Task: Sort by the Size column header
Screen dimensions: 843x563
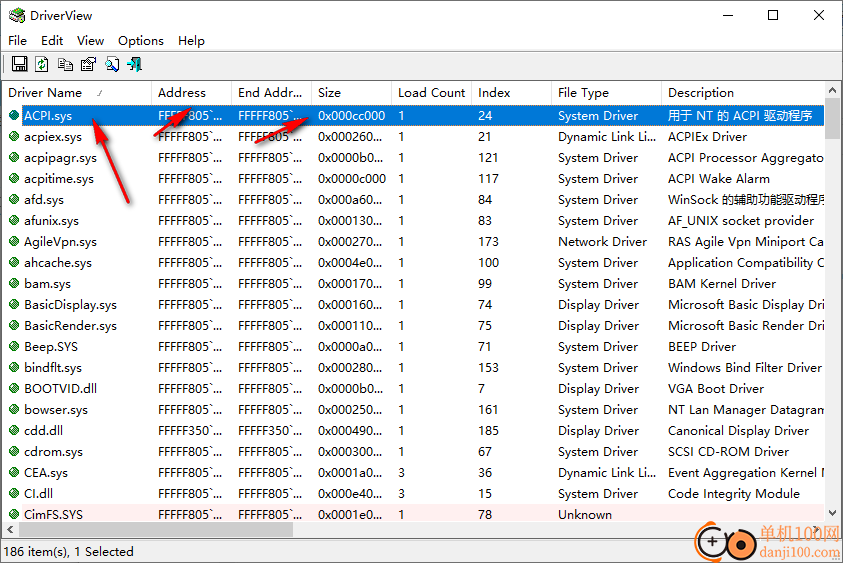Action: pyautogui.click(x=352, y=92)
